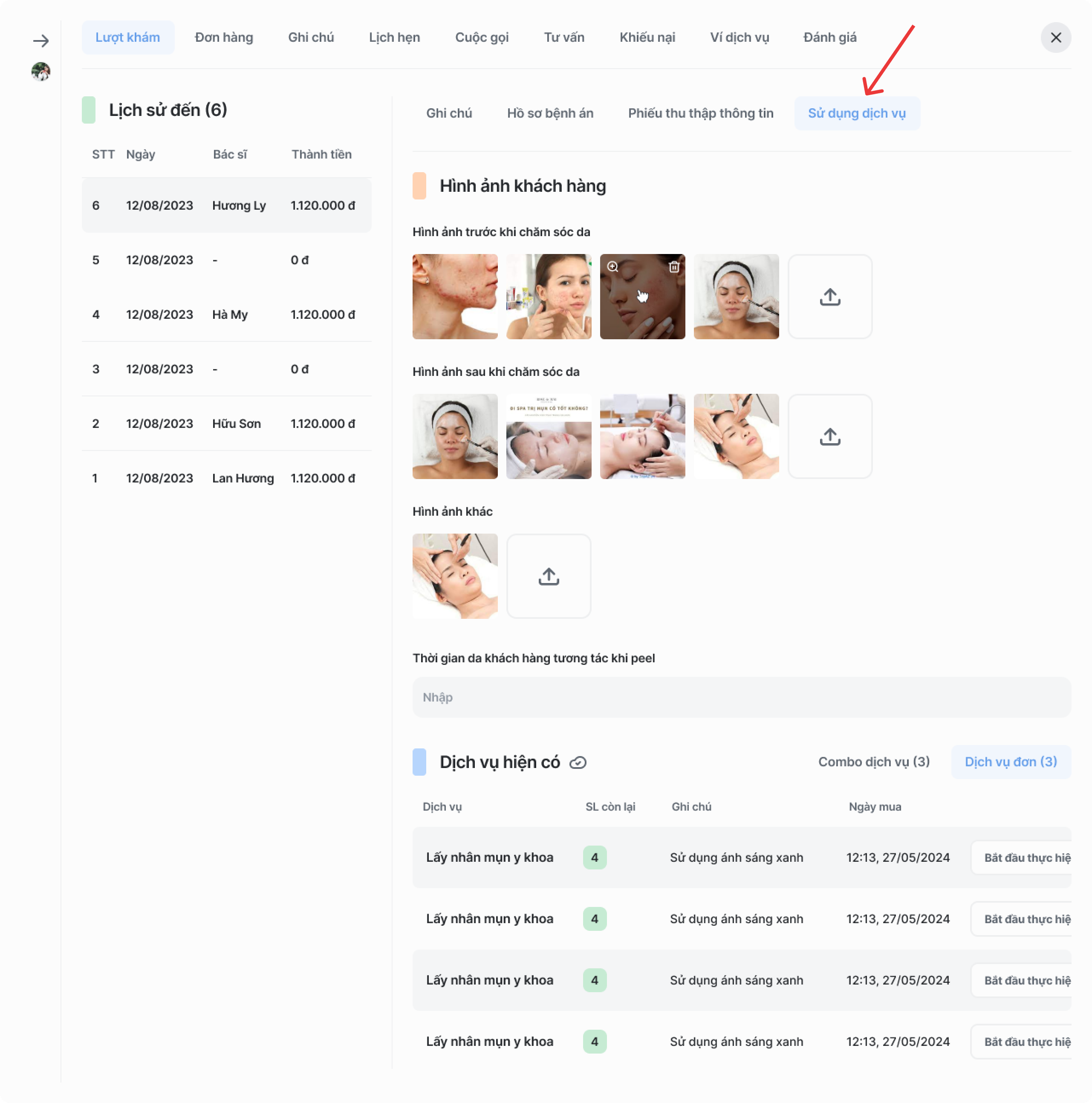The image size is (1092, 1103).
Task: Select visit row 4 with Hà My
Action: pos(227,315)
